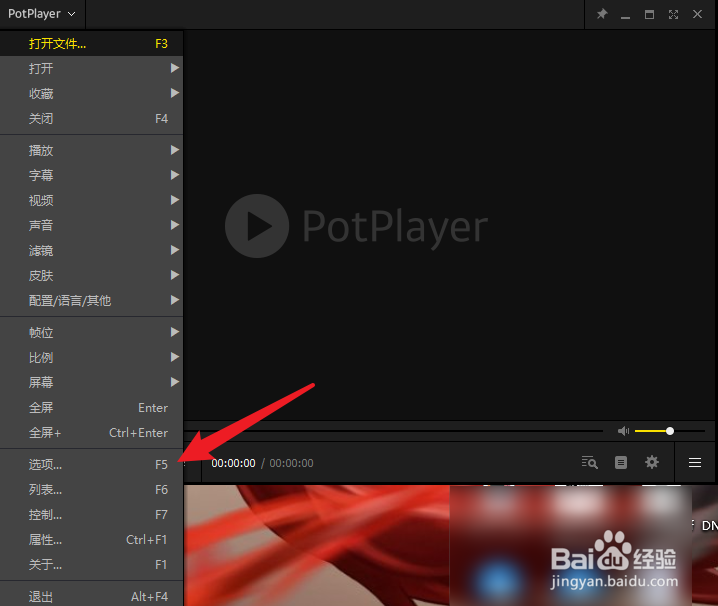Click the PotPlayer play logo in the video area
718x606 pixels.
(x=257, y=226)
